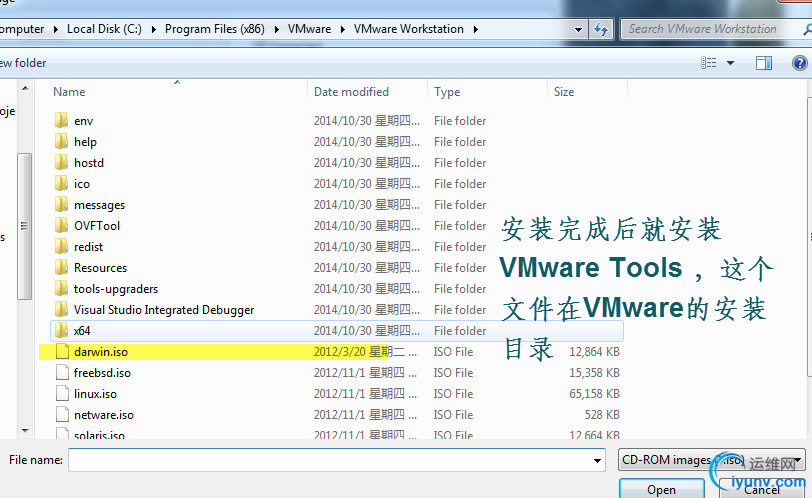812x498 pixels.
Task: Click the 65,158 KB size value
Action: (x=594, y=394)
